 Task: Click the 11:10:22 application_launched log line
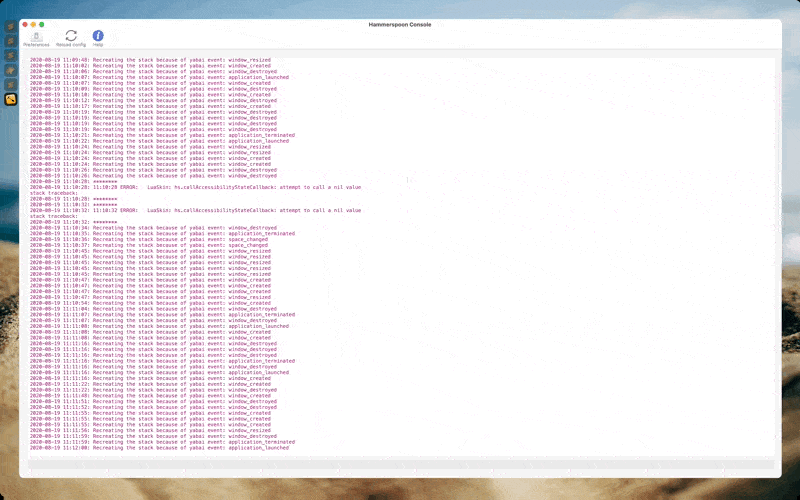click(159, 141)
